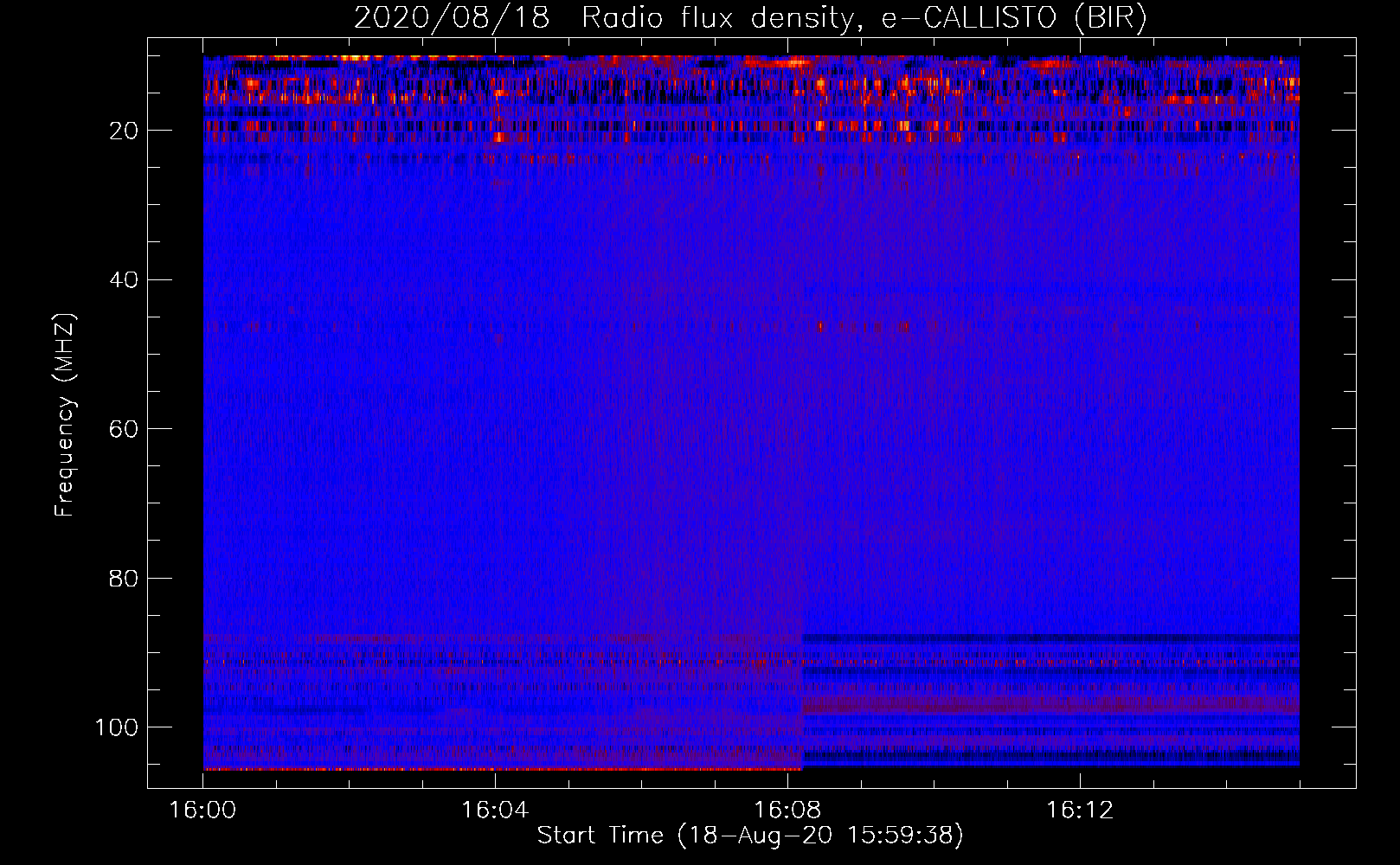Click the 16:08 time tick label
Screen dimensions: 1400x865
pos(787,811)
